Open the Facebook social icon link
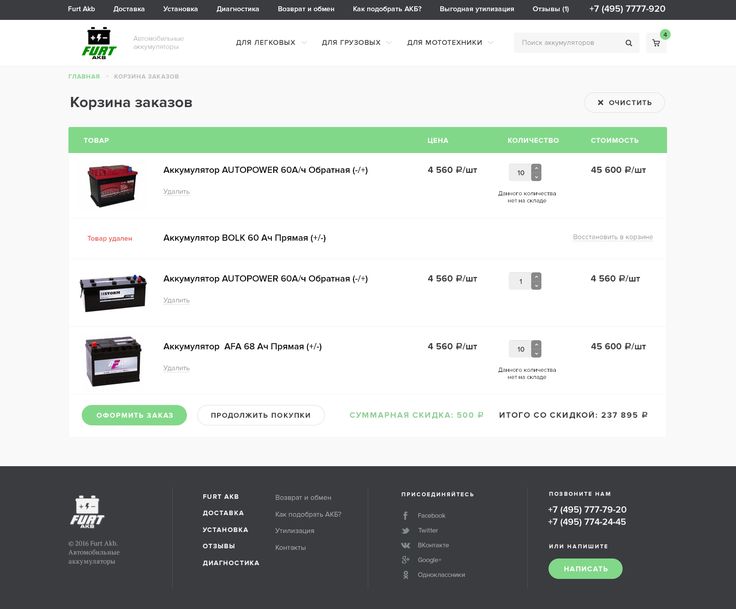 (406, 516)
